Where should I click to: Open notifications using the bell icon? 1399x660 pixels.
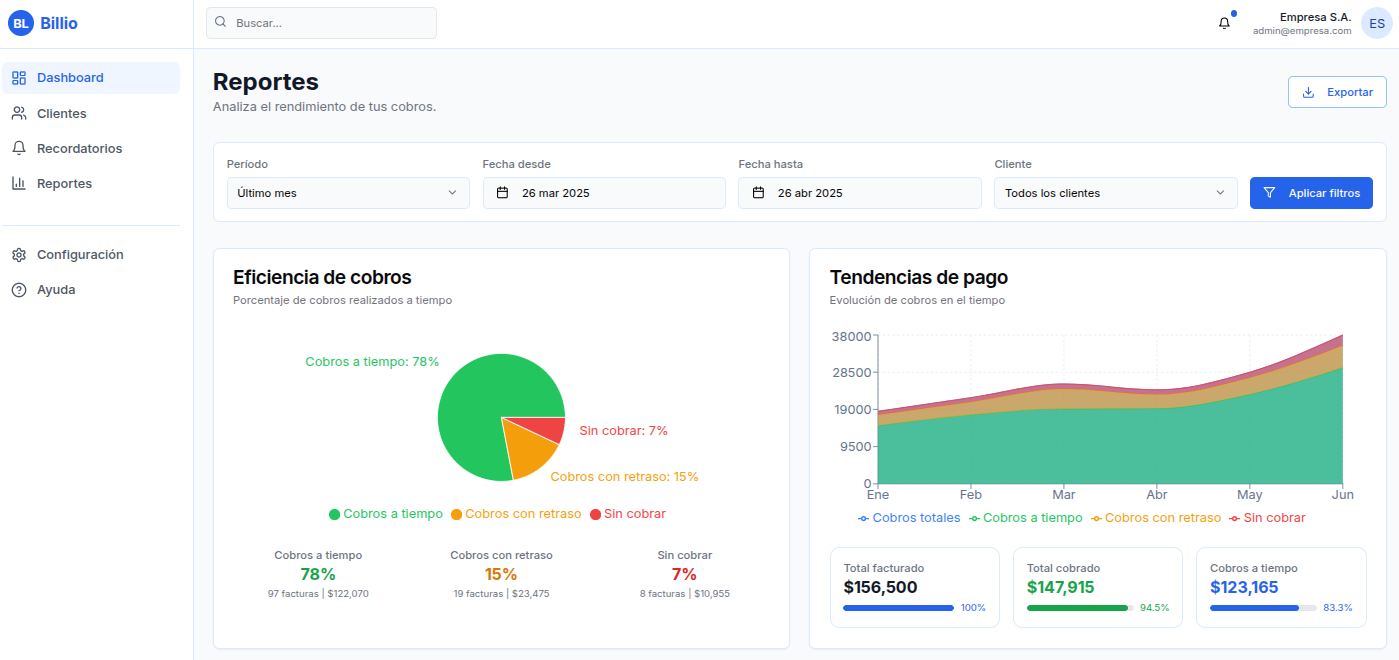tap(1224, 22)
